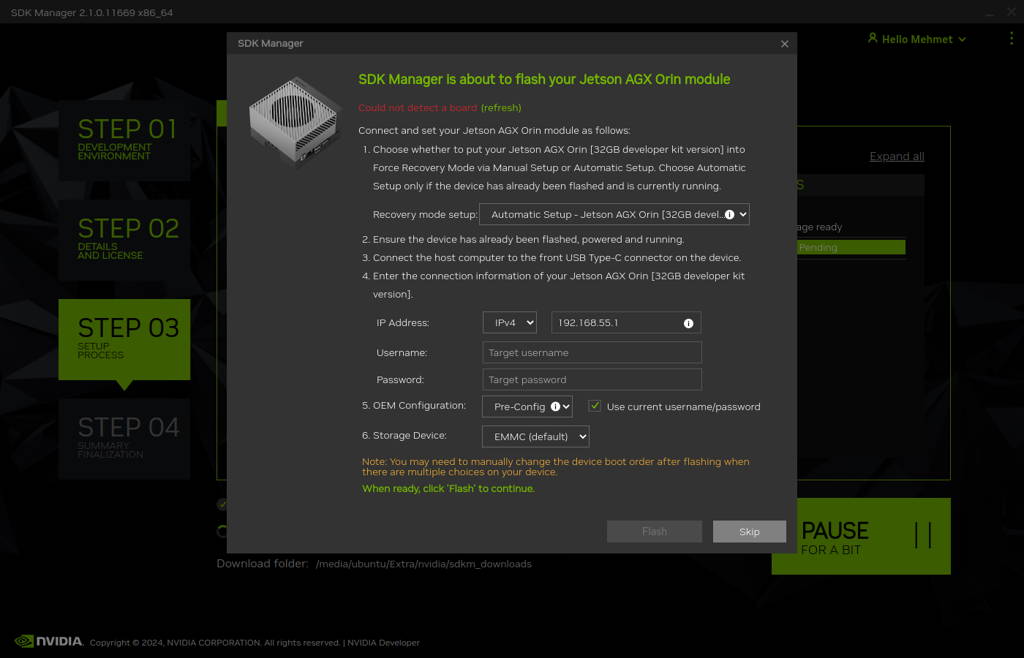This screenshot has height=658, width=1024.
Task: Click the info icon in Recovery mode setup
Action: point(729,214)
